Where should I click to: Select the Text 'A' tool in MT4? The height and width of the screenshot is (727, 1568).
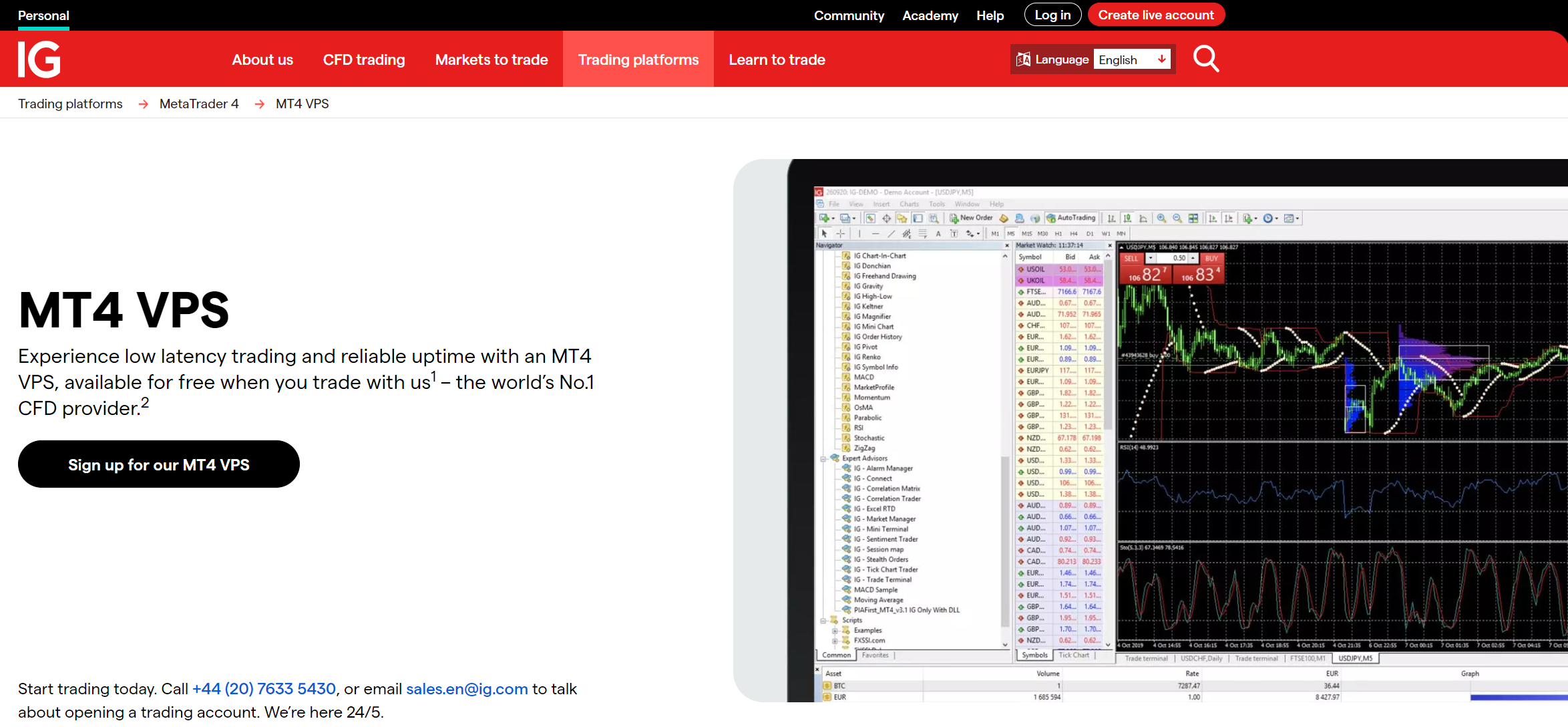click(x=938, y=234)
